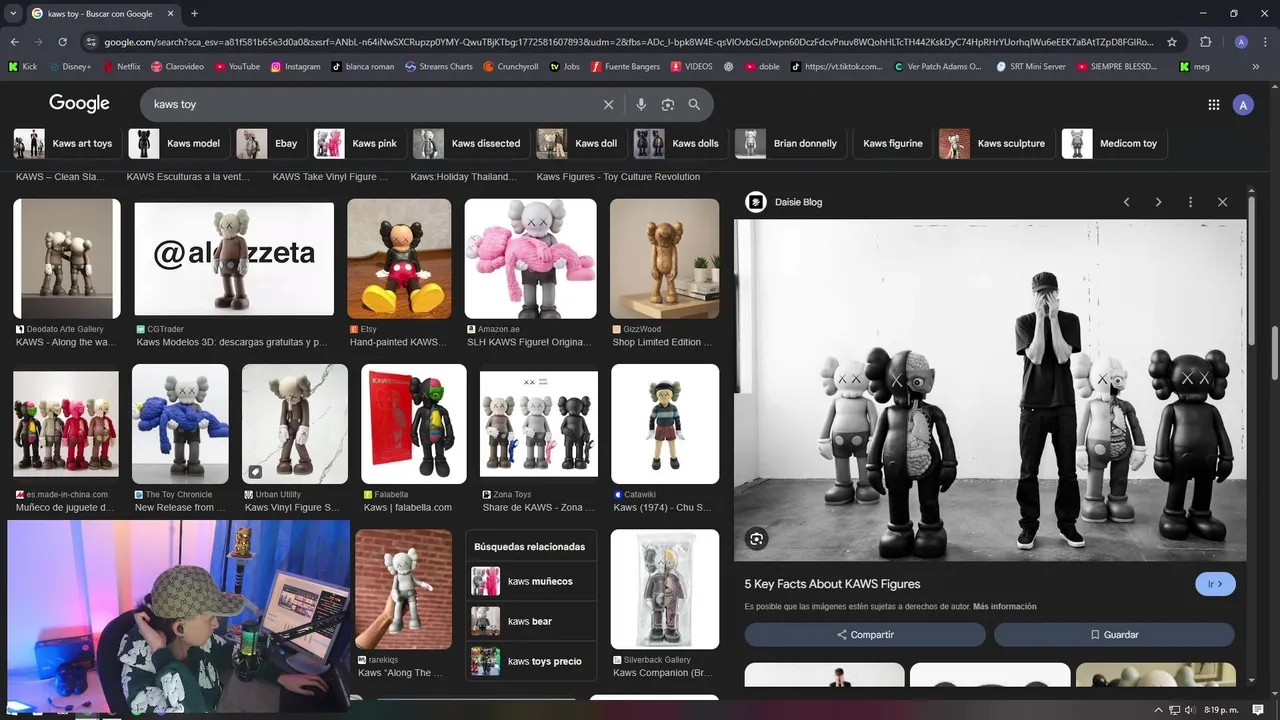Viewport: 1280px width, 720px height.
Task: Open the Catawiki Chu S figure thumbnail
Action: pos(665,424)
